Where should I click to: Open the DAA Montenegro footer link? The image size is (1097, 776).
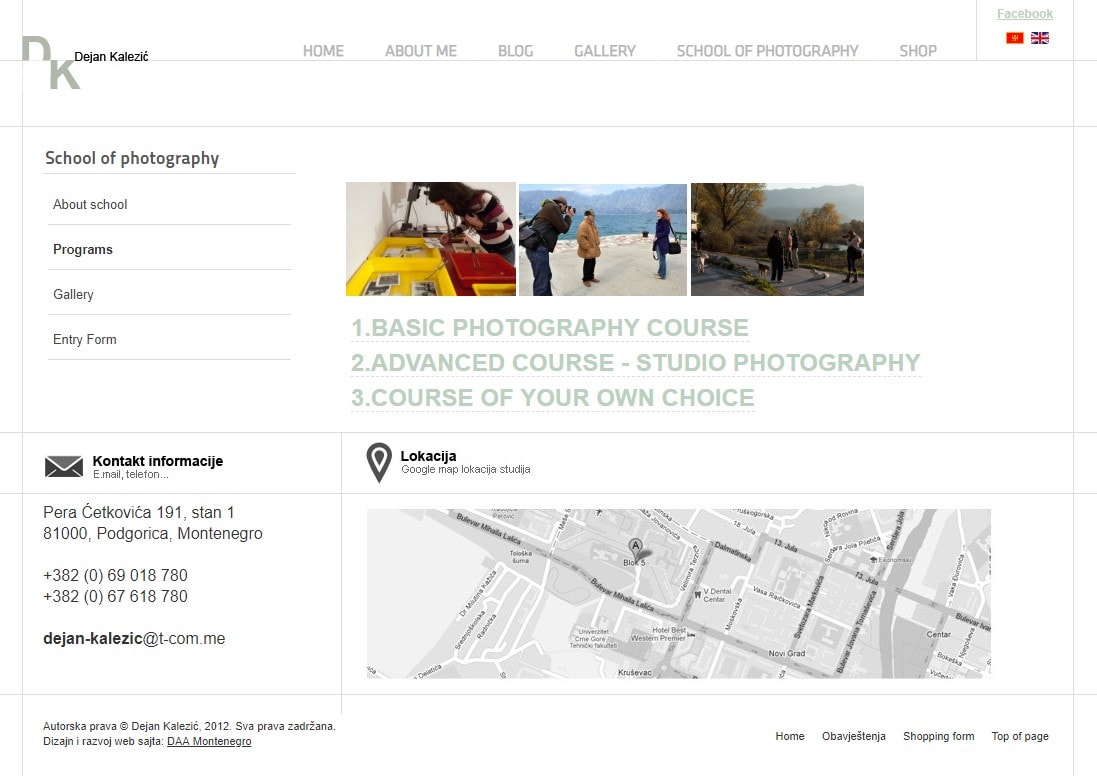(x=209, y=742)
